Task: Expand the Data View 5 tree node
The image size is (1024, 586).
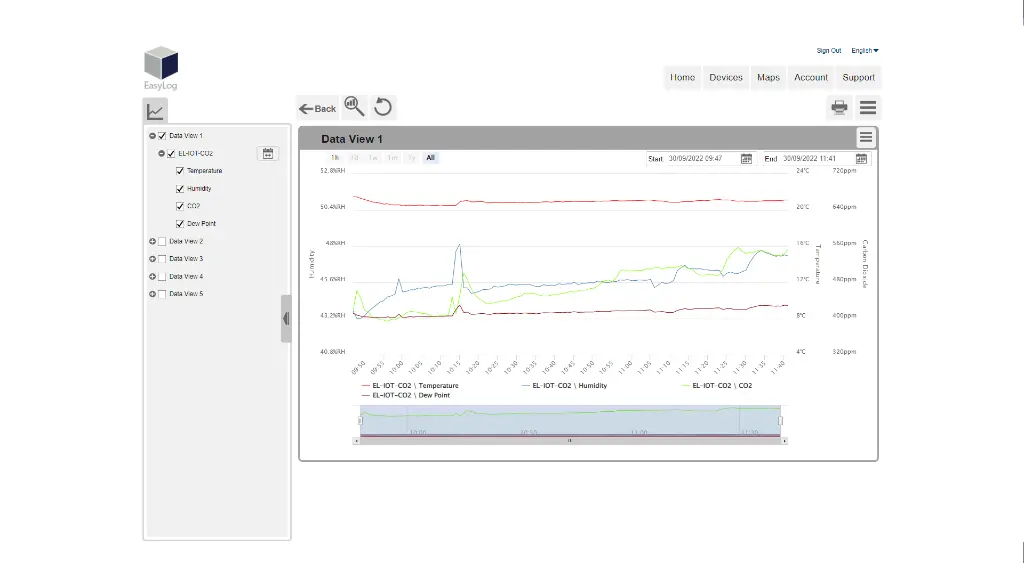Action: [152, 294]
